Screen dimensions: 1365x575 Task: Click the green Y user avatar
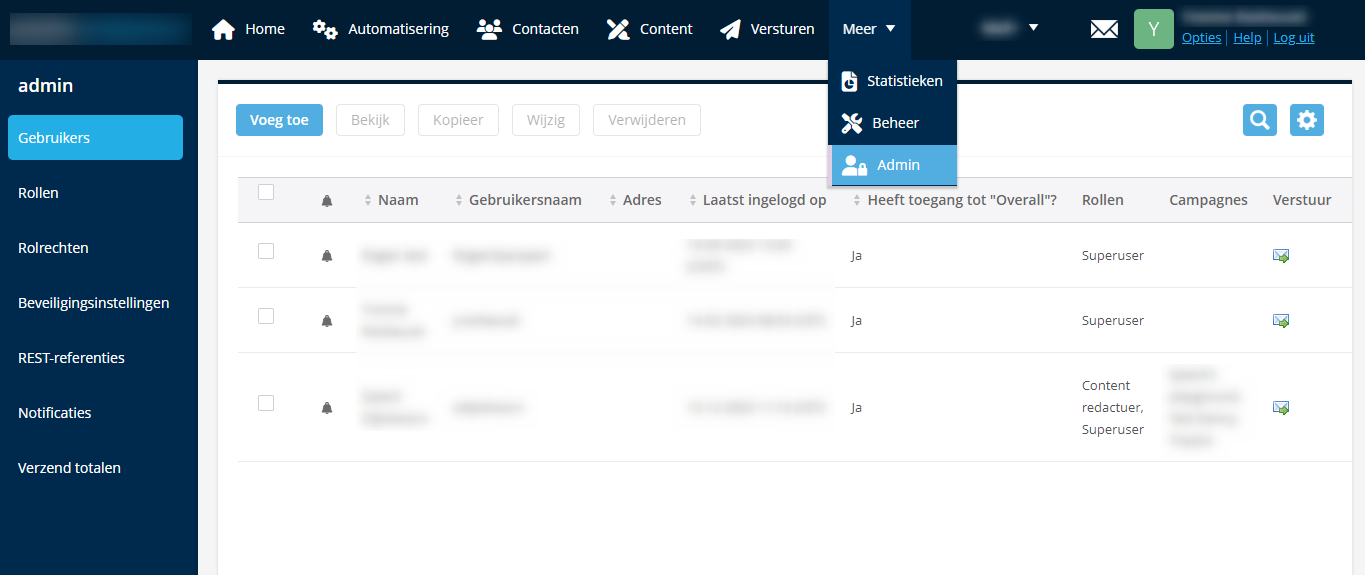(x=1153, y=29)
